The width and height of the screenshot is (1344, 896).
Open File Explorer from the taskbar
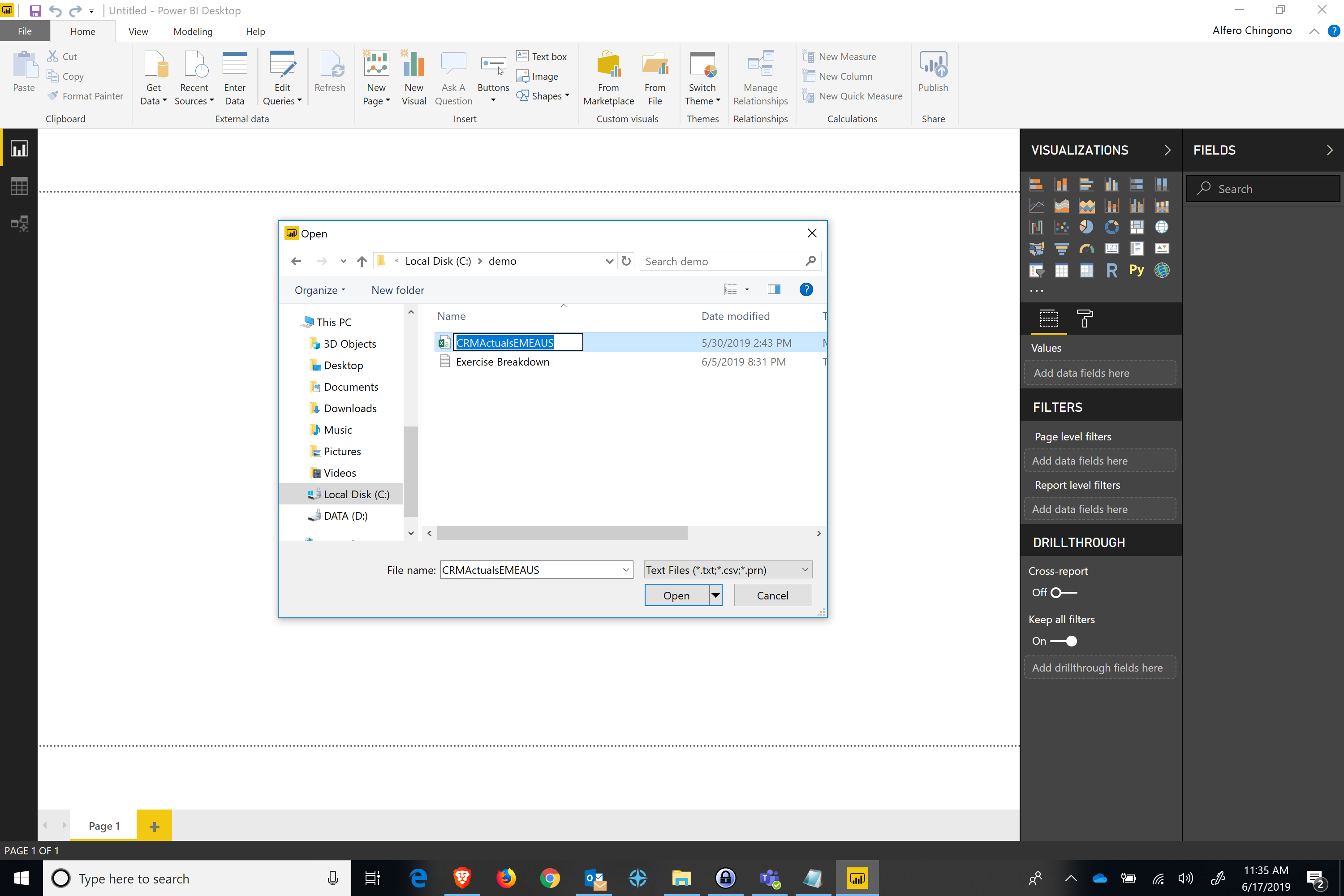point(681,878)
